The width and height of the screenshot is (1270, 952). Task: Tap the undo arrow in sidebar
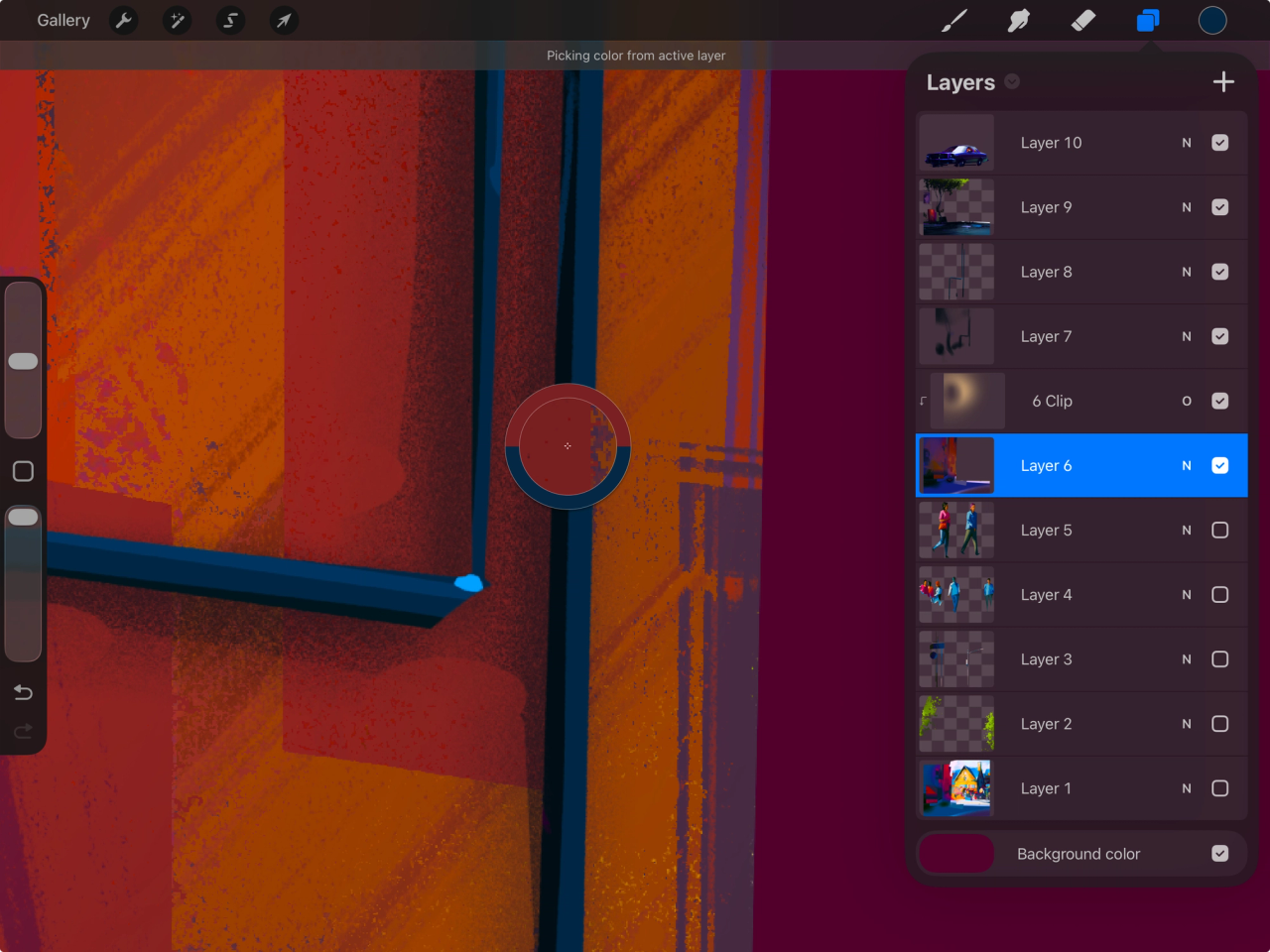[x=23, y=692]
